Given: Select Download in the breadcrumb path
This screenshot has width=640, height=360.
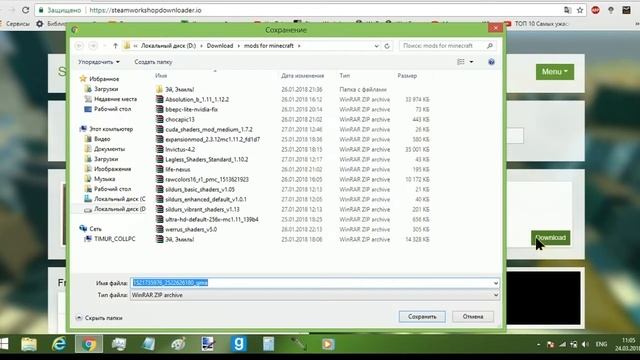Looking at the screenshot, I should [220, 46].
